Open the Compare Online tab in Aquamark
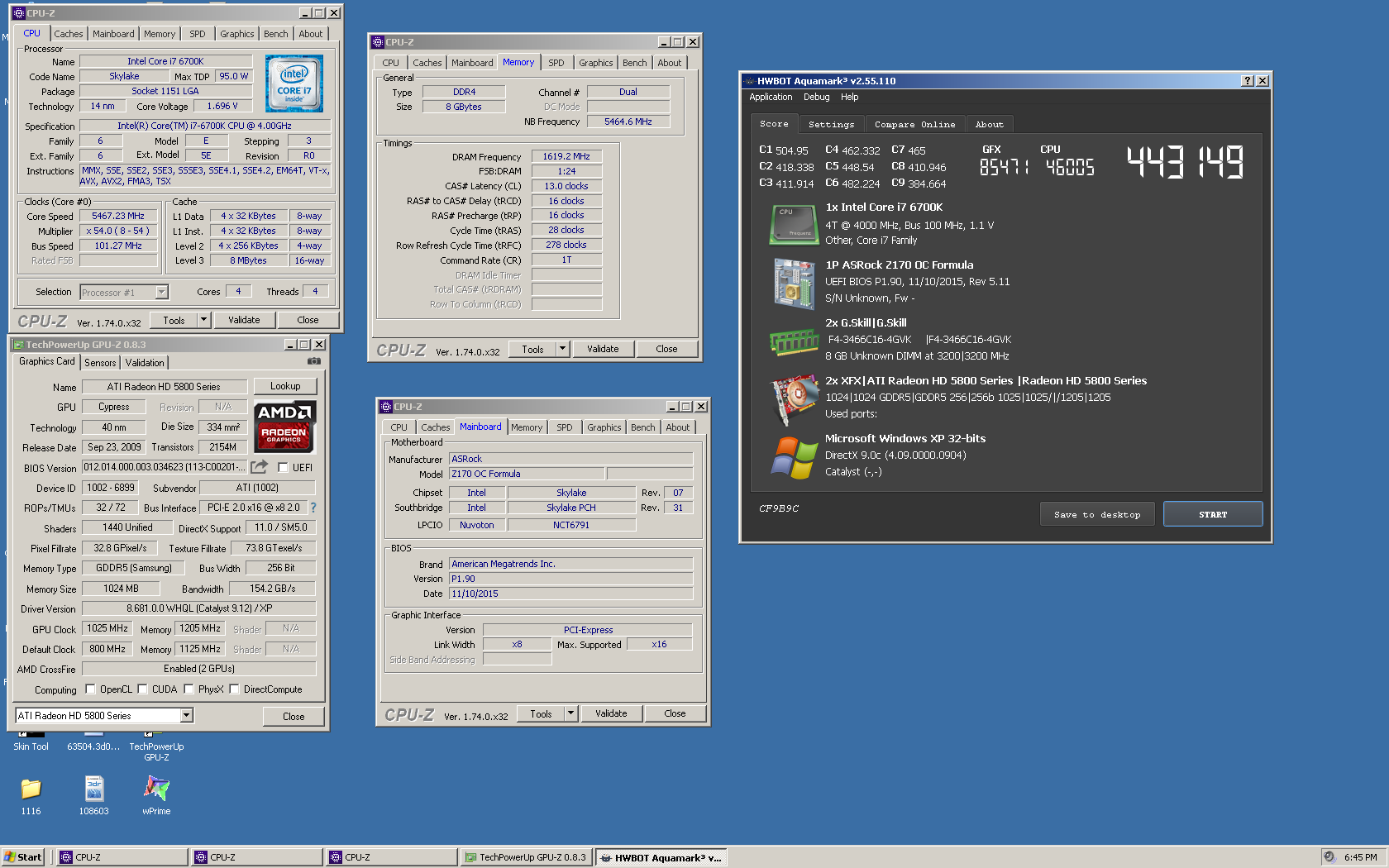The width and height of the screenshot is (1389, 868). [x=914, y=124]
